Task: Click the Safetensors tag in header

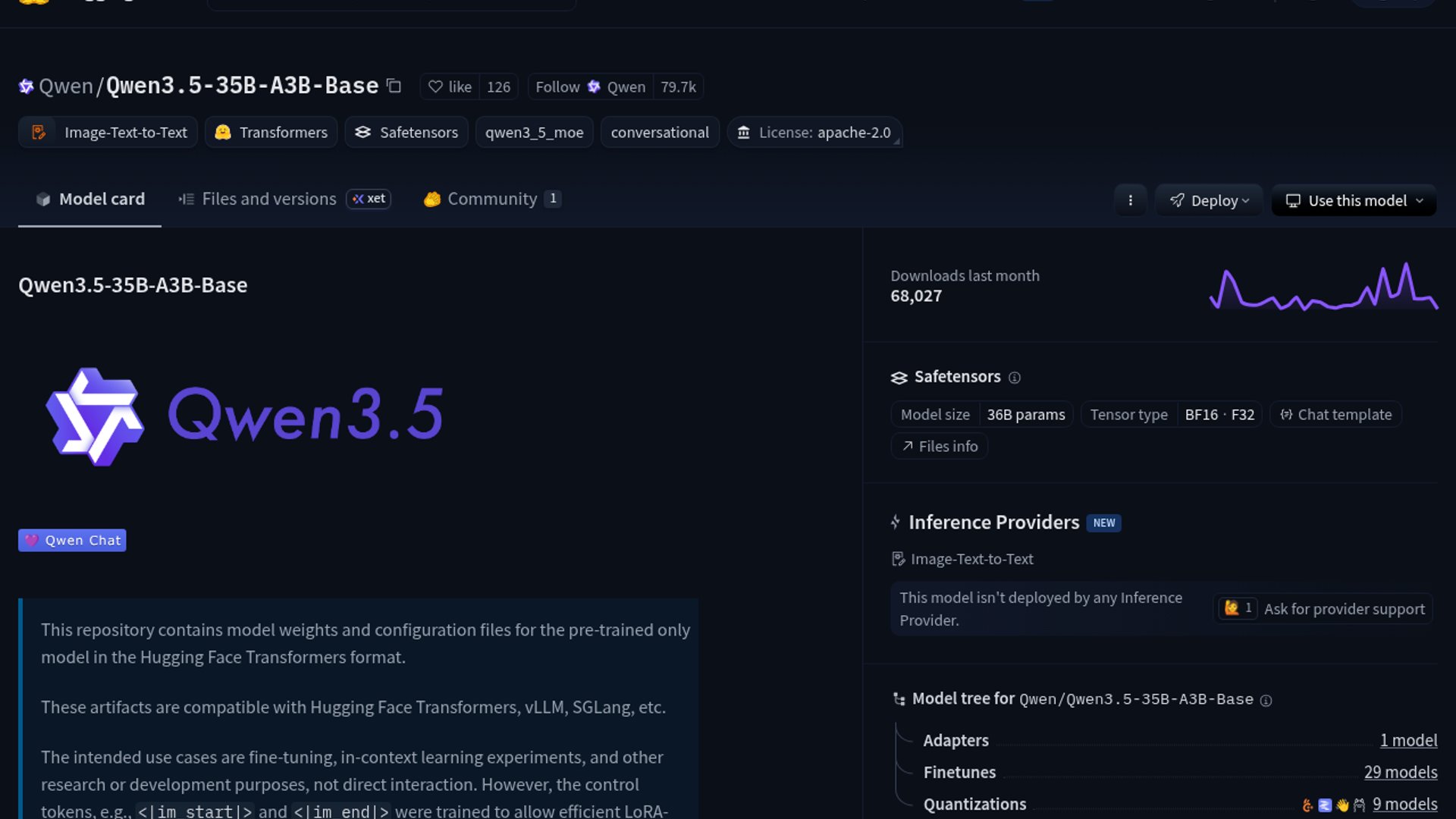Action: pos(406,133)
